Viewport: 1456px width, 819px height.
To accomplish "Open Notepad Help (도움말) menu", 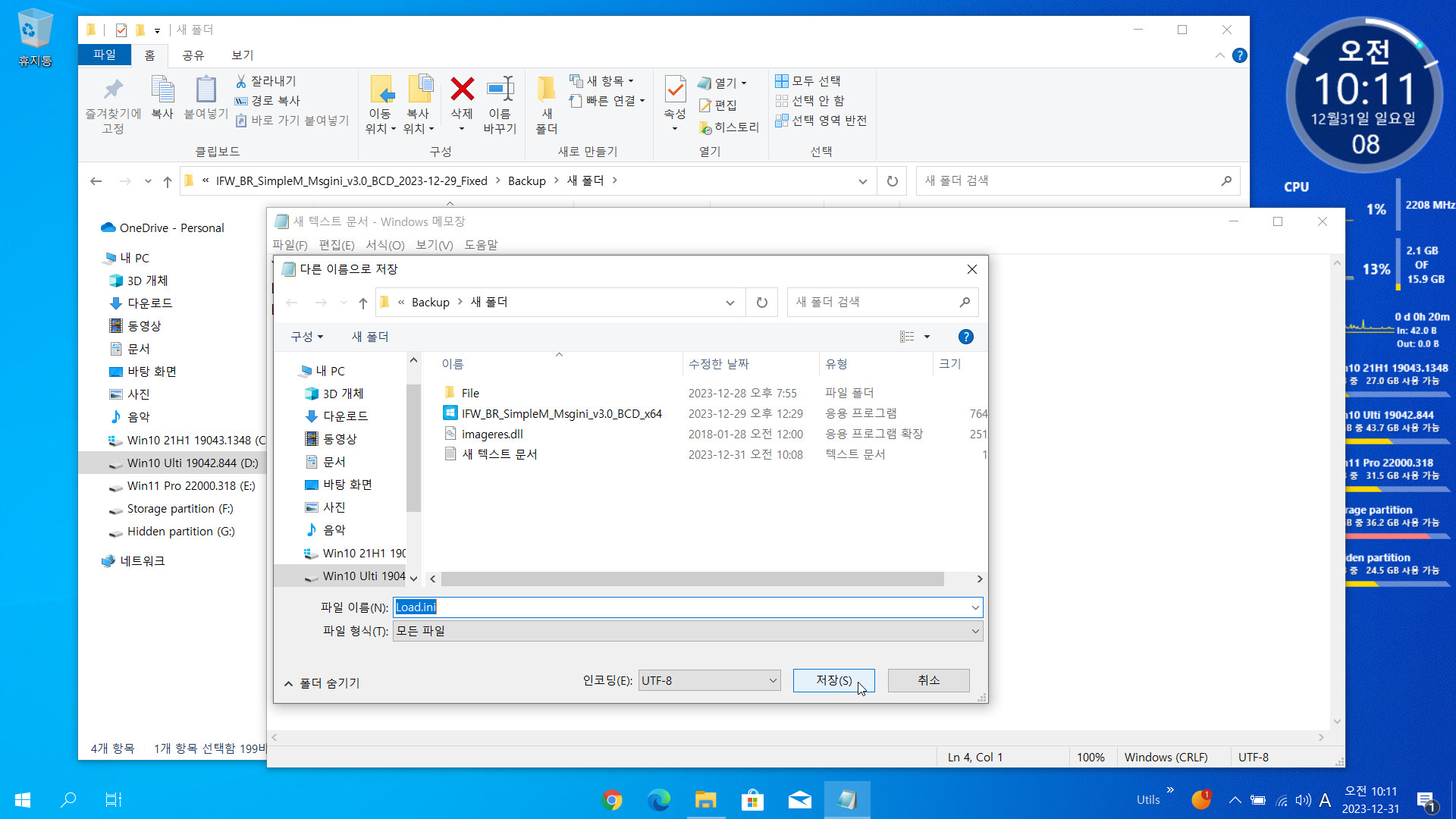I will [481, 245].
